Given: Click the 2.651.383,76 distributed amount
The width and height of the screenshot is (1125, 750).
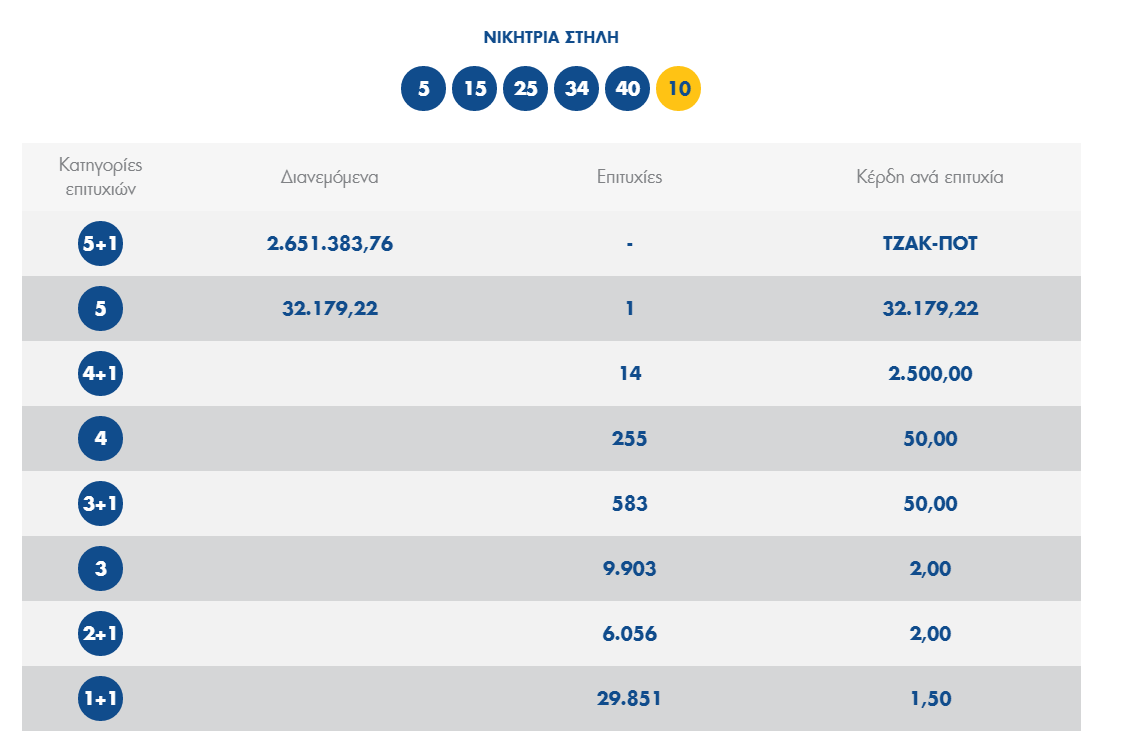Looking at the screenshot, I should (x=329, y=244).
